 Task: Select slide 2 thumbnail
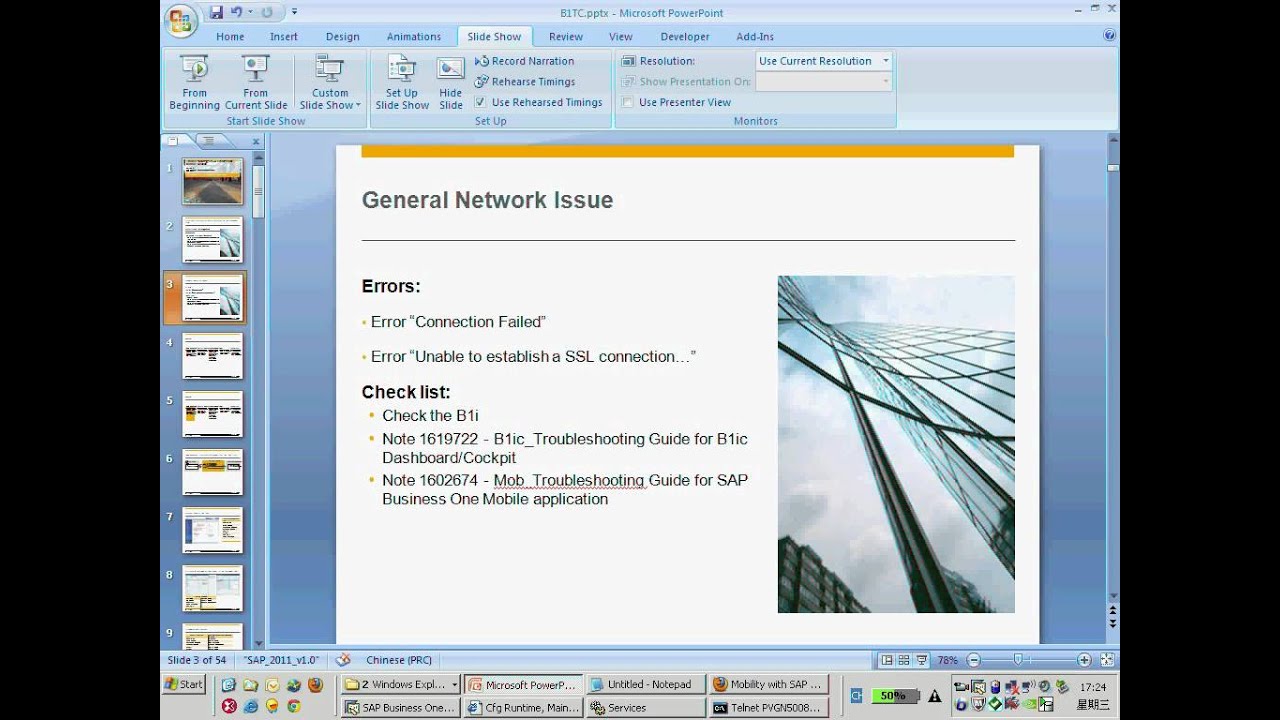click(x=212, y=239)
